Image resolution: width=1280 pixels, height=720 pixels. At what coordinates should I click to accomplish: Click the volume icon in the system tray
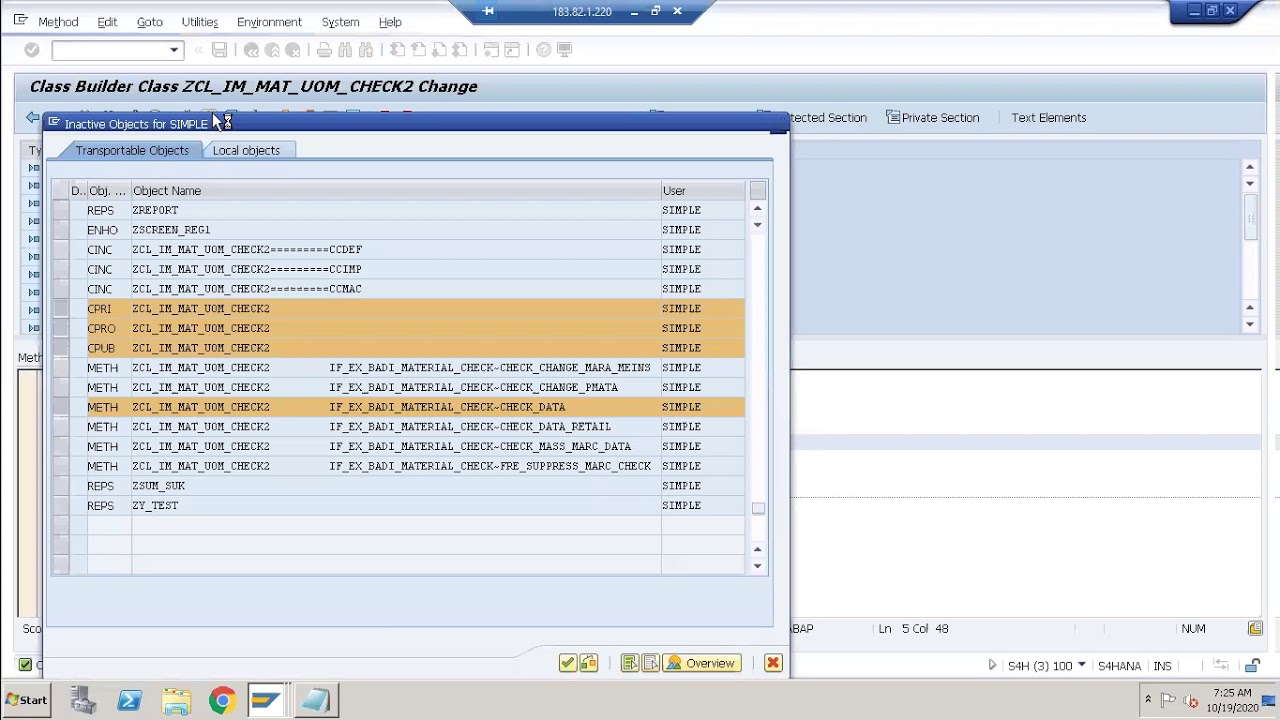pos(1192,701)
